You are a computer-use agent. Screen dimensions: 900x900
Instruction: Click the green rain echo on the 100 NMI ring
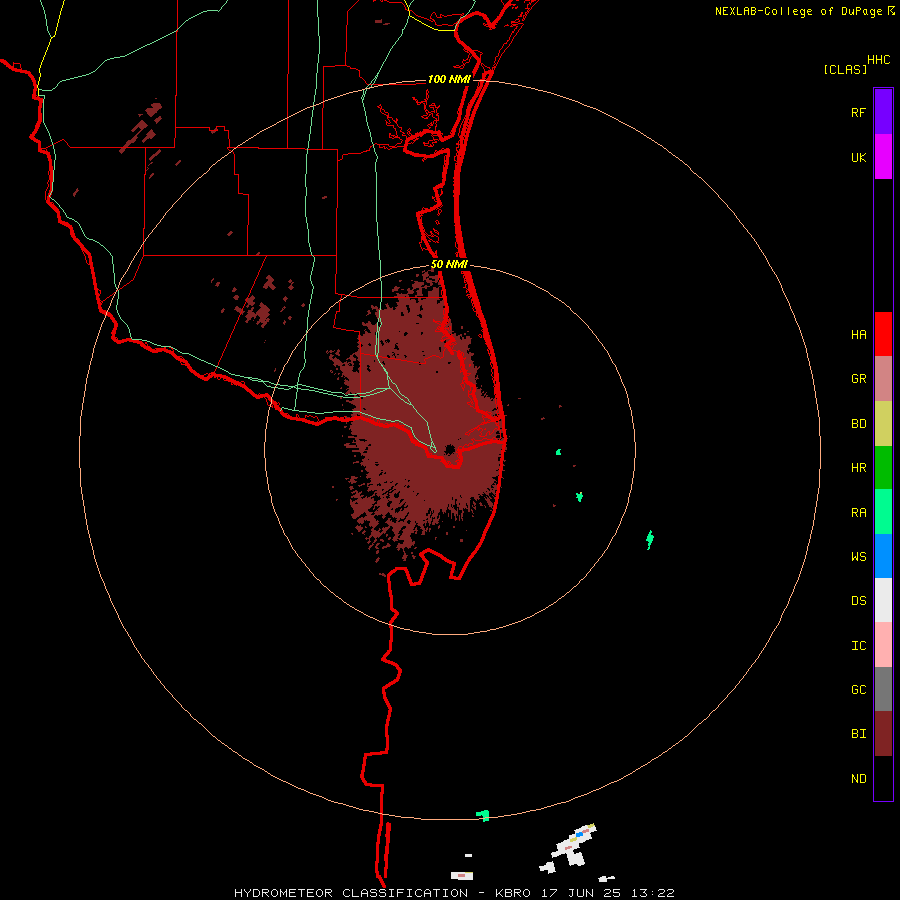(x=483, y=815)
